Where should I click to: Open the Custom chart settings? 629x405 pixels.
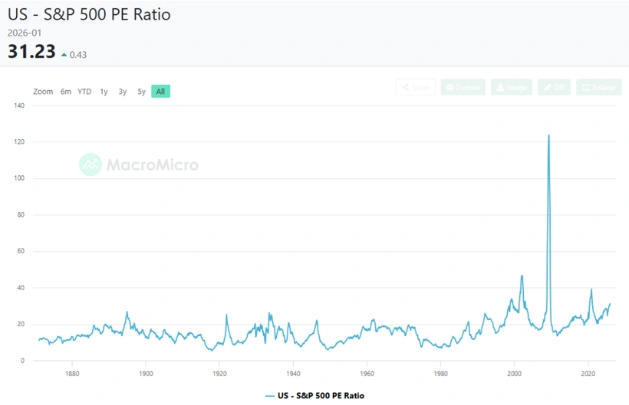[x=463, y=88]
